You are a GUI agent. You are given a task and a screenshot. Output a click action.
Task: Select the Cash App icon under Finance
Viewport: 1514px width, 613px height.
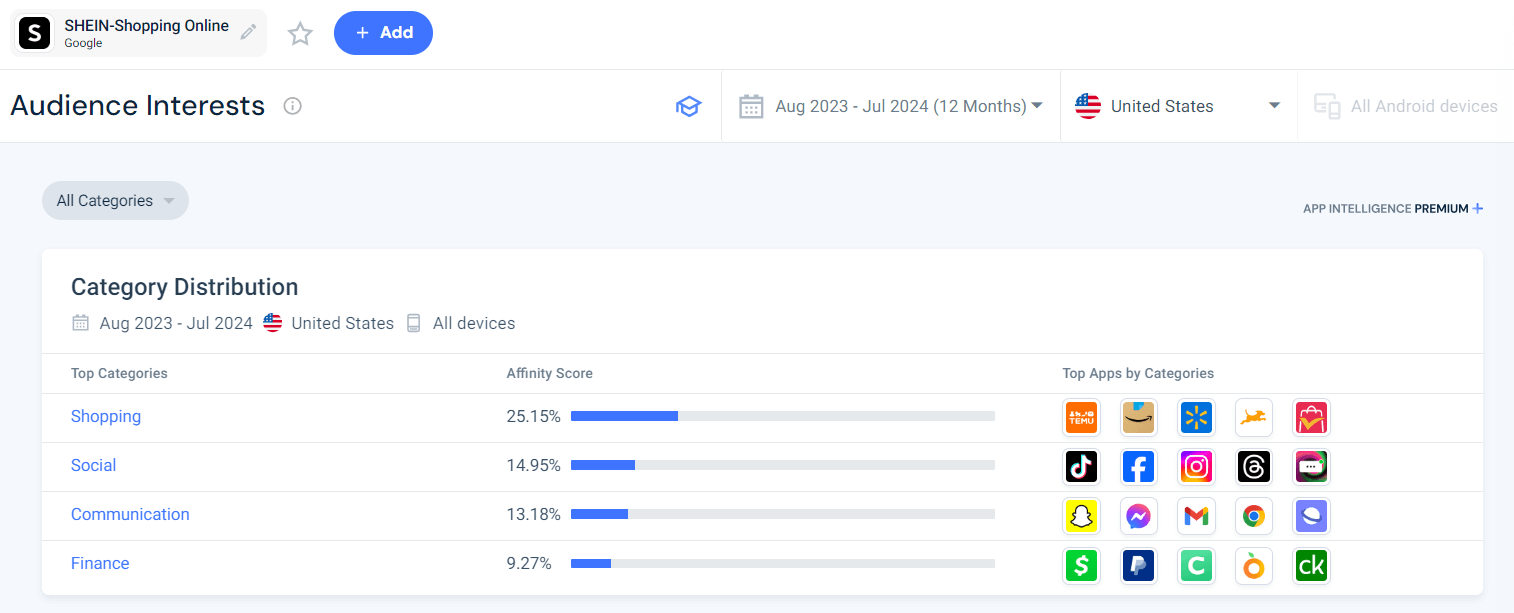click(1081, 565)
